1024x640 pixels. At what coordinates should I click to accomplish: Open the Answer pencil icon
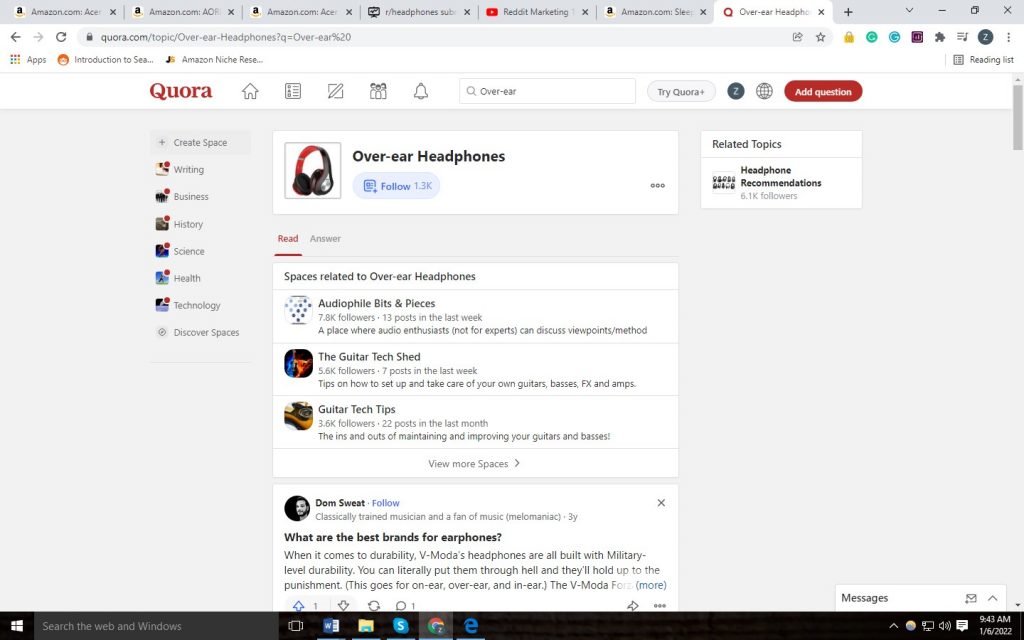[x=336, y=91]
